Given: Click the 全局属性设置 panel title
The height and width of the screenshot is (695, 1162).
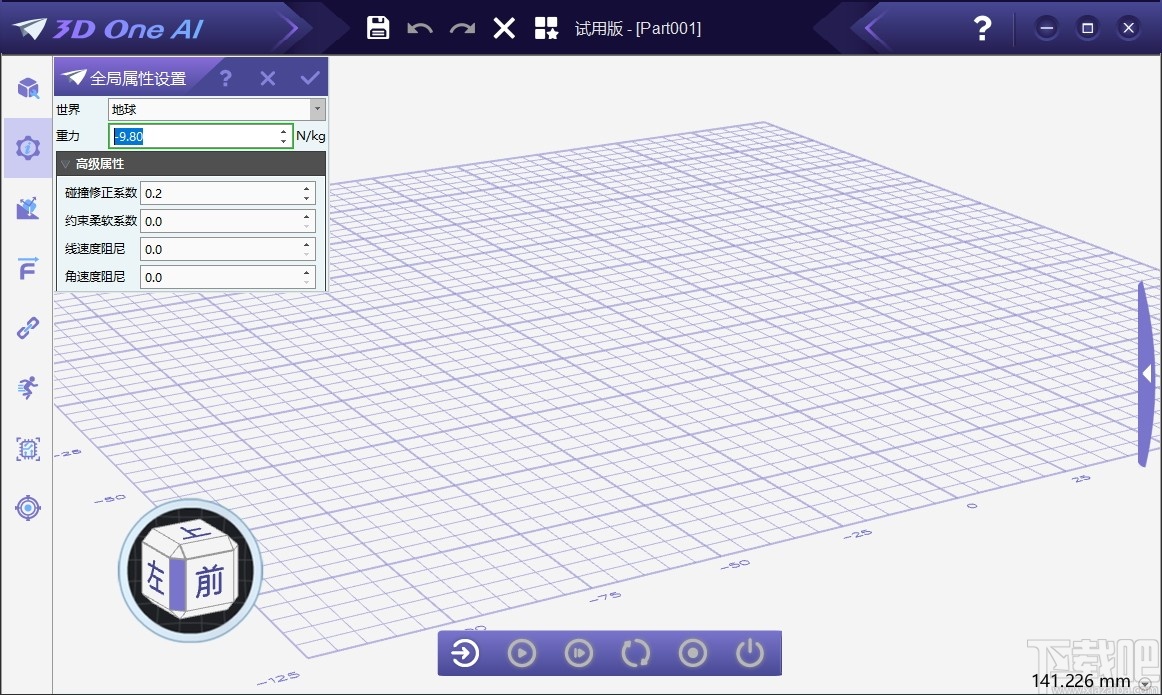Looking at the screenshot, I should 138,78.
